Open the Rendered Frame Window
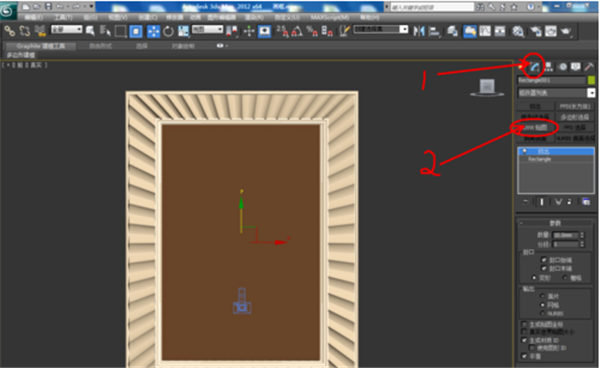 coord(551,31)
